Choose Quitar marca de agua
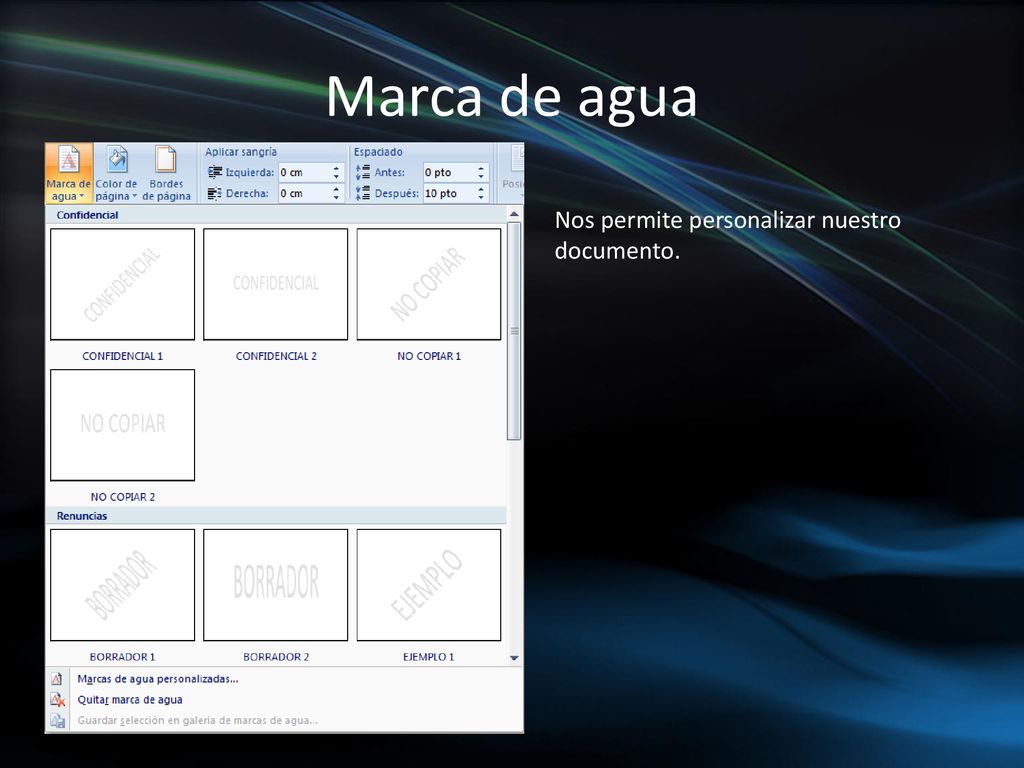This screenshot has width=1024, height=768. coord(130,700)
